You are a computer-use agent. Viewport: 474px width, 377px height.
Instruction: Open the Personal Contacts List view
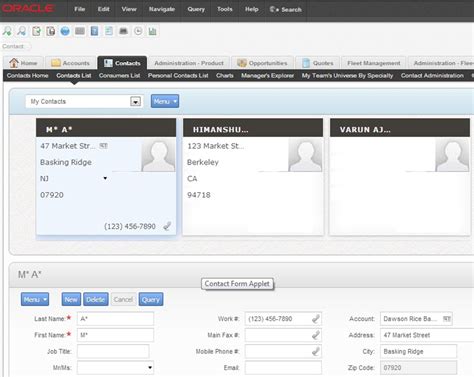[178, 76]
